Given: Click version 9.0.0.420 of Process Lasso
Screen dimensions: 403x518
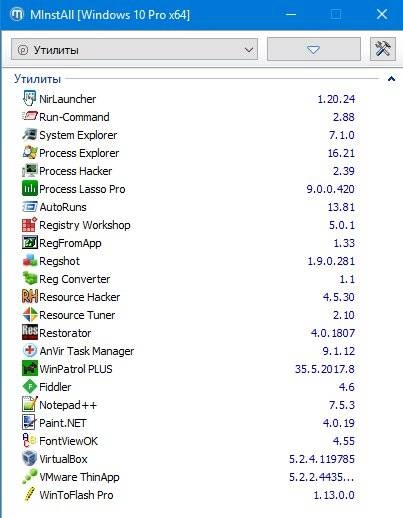Looking at the screenshot, I should [331, 189].
